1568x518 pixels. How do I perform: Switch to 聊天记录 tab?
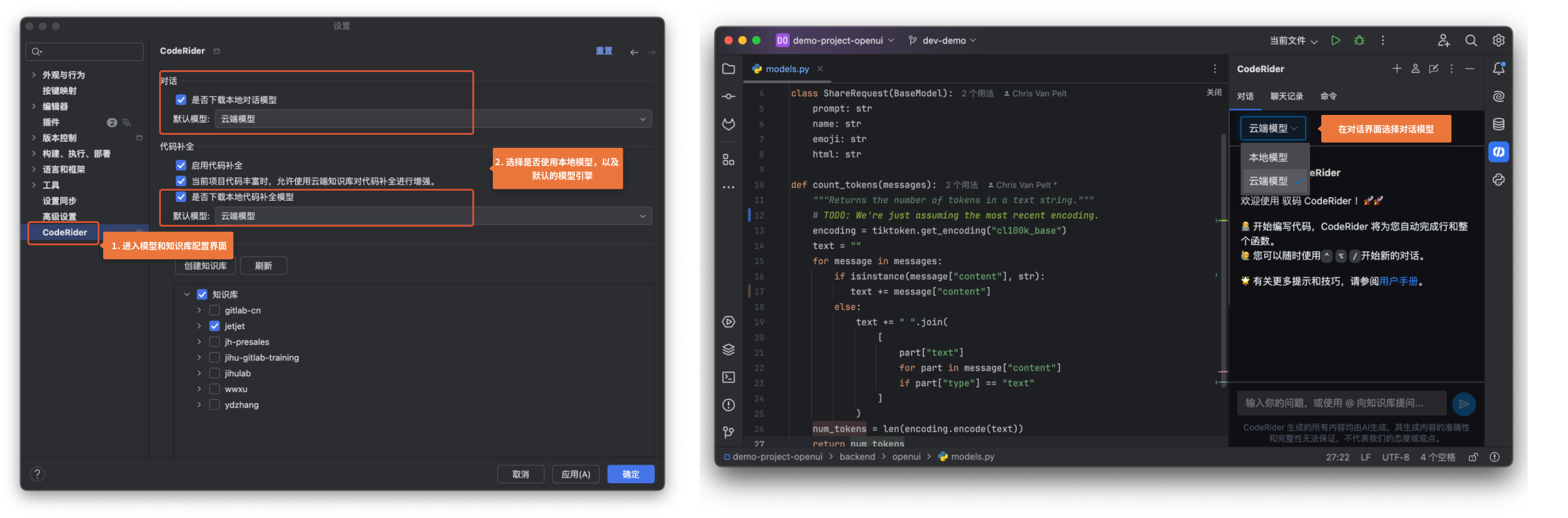(1286, 96)
